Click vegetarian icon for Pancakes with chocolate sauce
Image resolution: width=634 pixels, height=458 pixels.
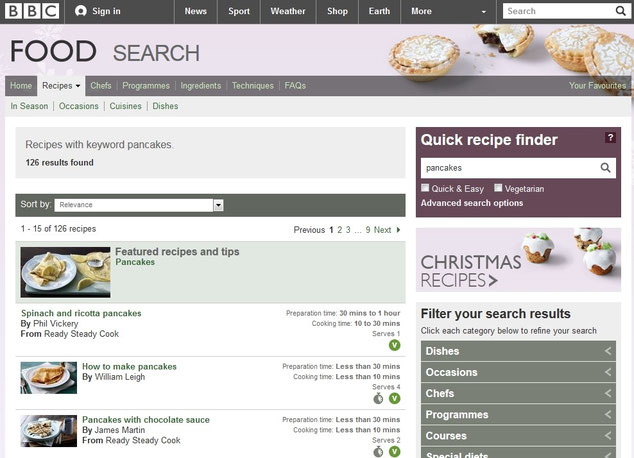pos(394,452)
